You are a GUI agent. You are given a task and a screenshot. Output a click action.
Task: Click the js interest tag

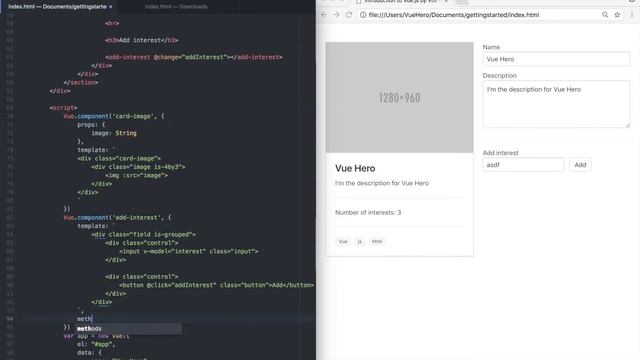[359, 242]
